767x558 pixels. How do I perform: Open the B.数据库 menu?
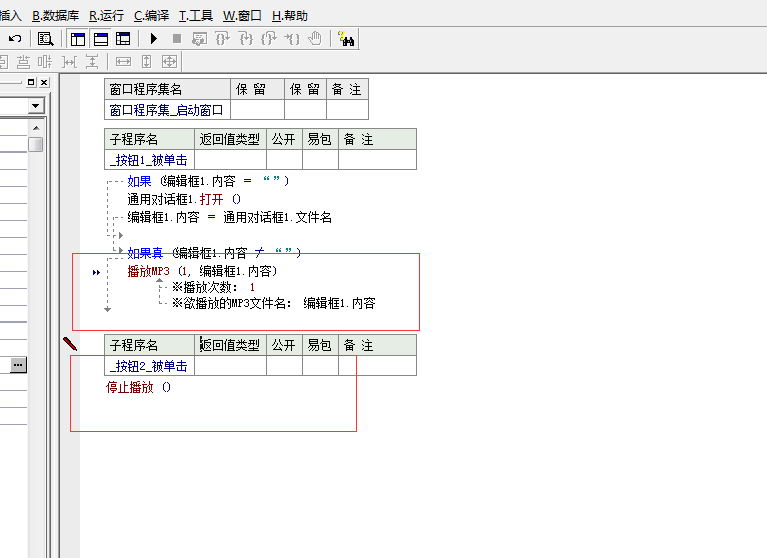click(x=56, y=16)
